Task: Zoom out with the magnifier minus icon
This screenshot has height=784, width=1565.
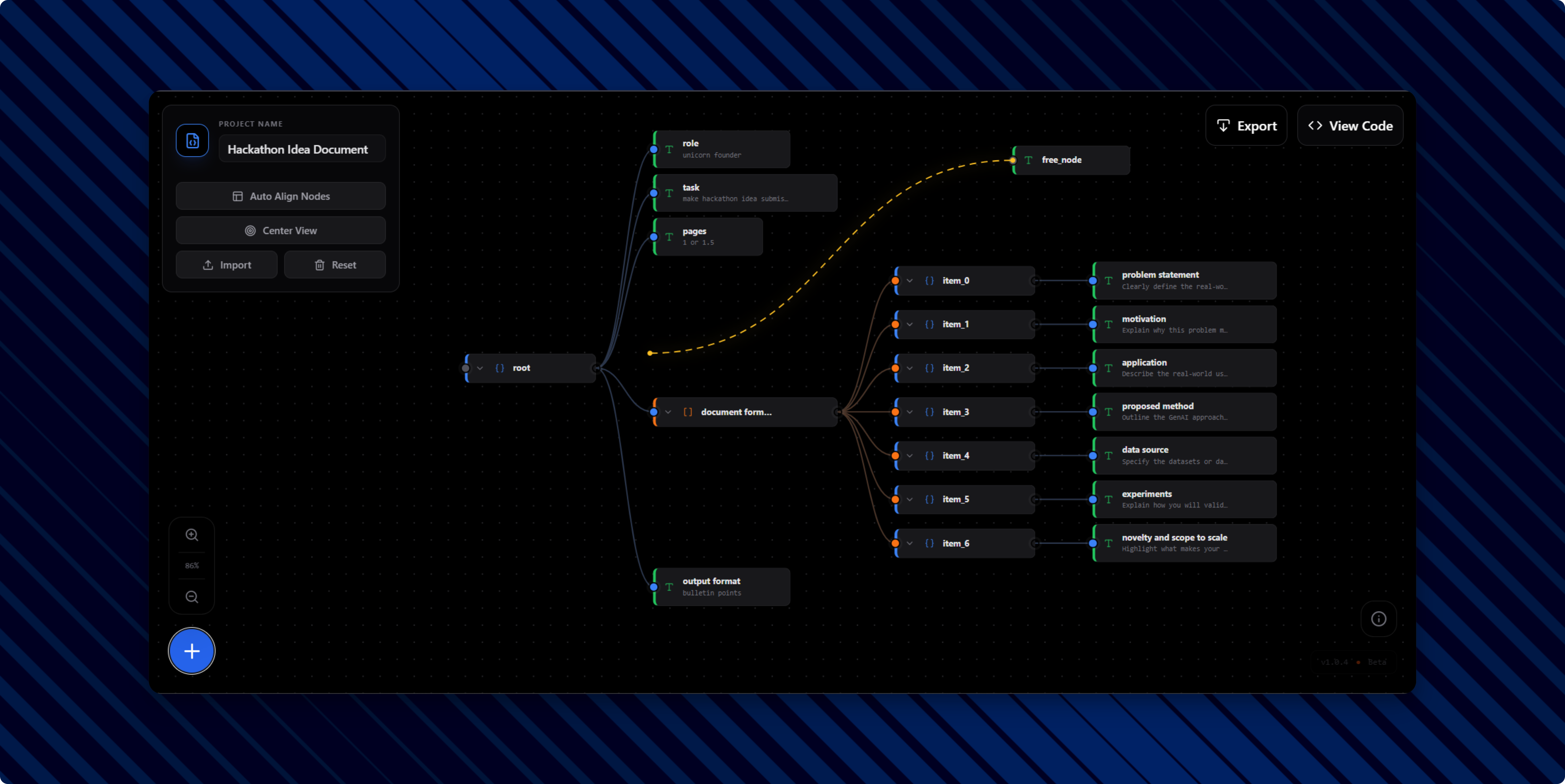Action: click(192, 597)
